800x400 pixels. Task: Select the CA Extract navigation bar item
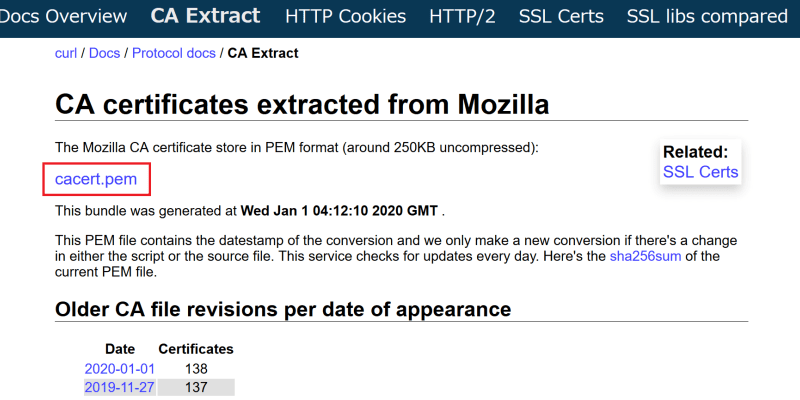[205, 16]
